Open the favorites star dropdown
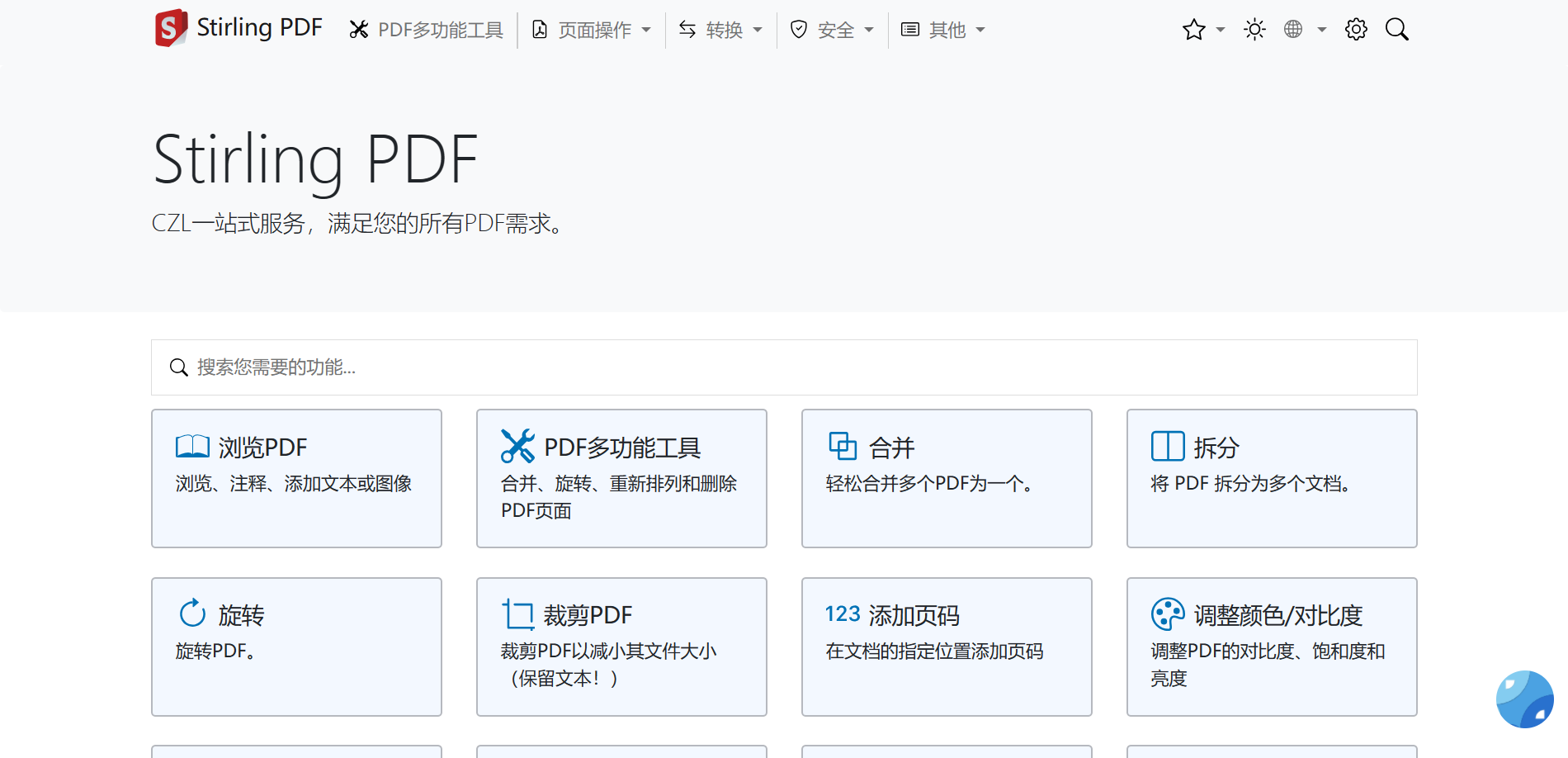1568x758 pixels. point(1202,30)
